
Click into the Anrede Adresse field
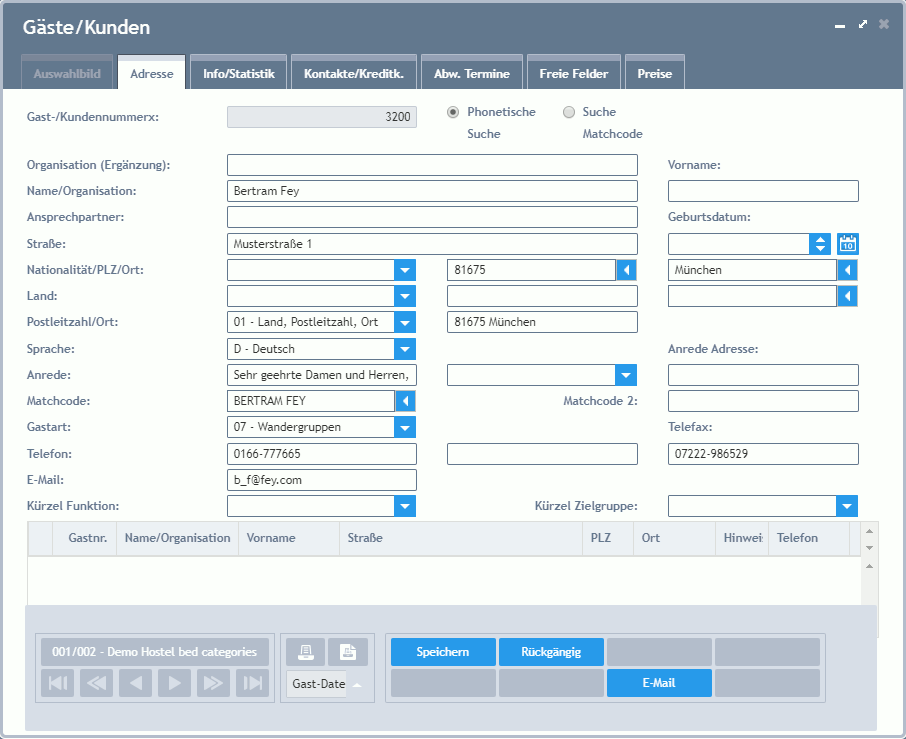click(763, 375)
